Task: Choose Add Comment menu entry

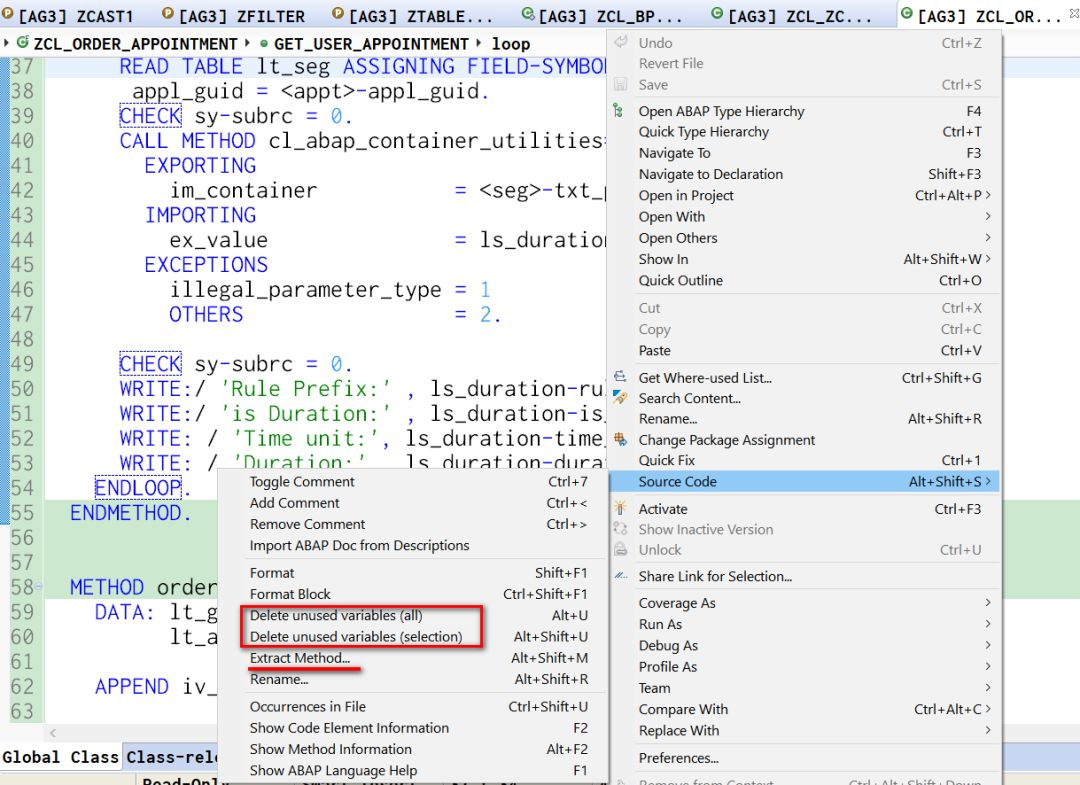Action: [413, 503]
